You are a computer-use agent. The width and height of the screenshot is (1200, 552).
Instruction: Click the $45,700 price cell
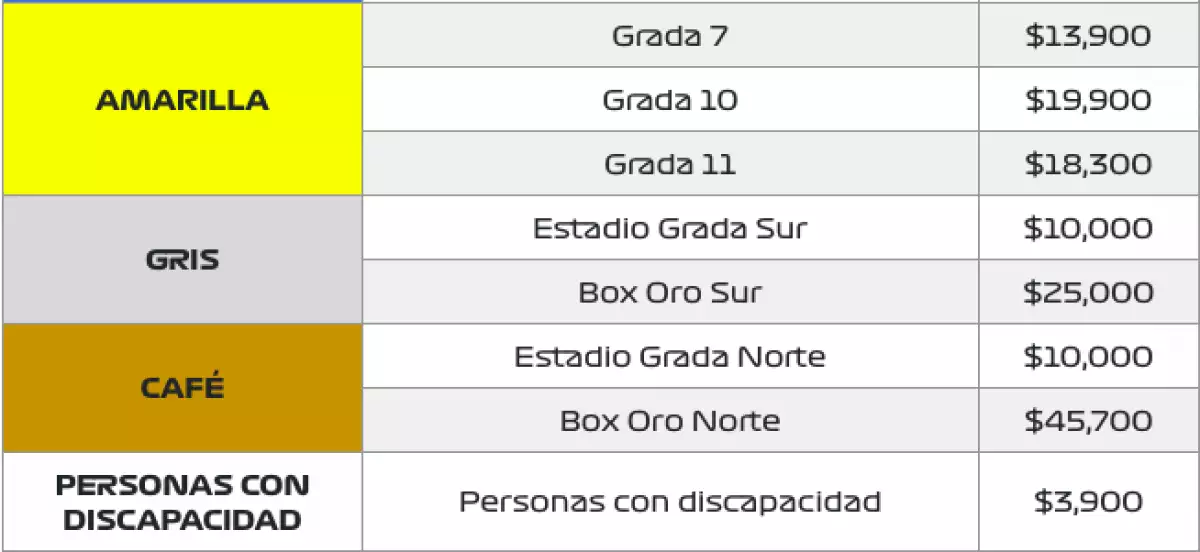pos(1088,420)
